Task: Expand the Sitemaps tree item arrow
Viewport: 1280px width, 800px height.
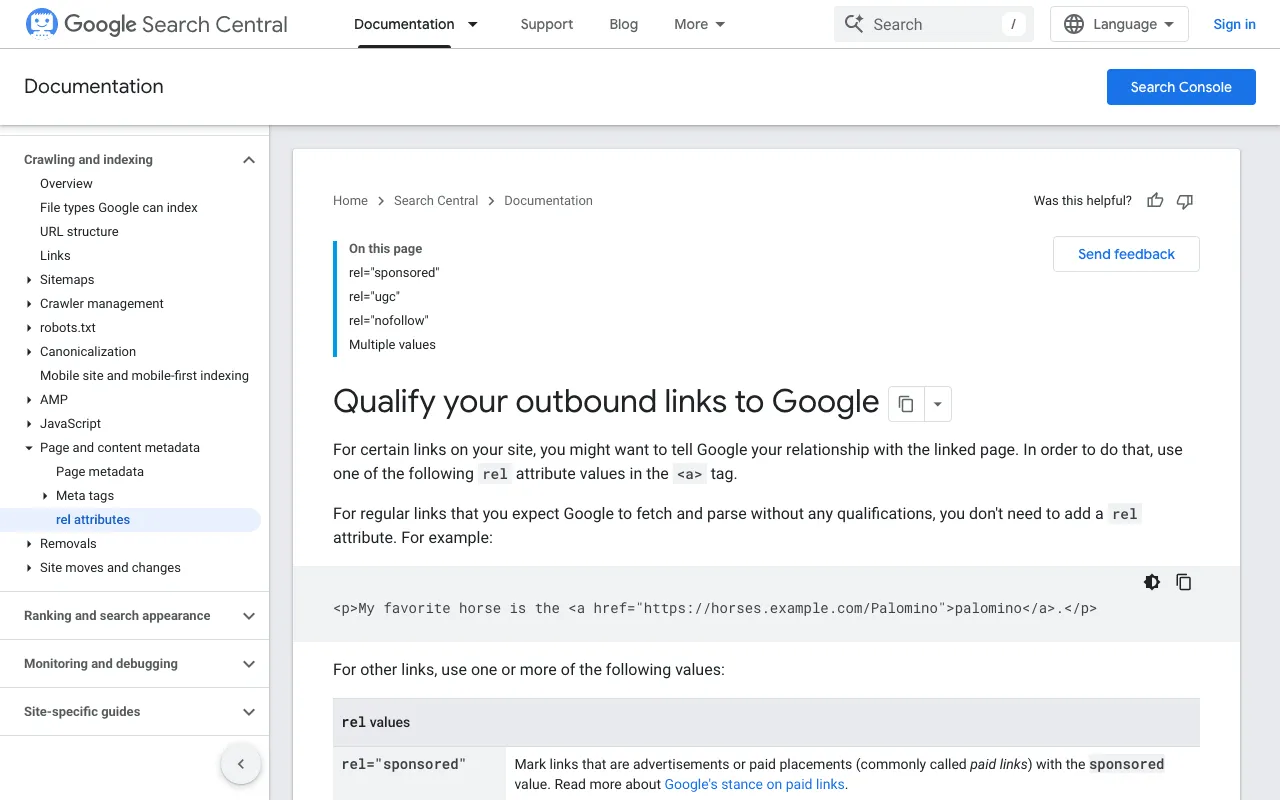Action: point(29,280)
